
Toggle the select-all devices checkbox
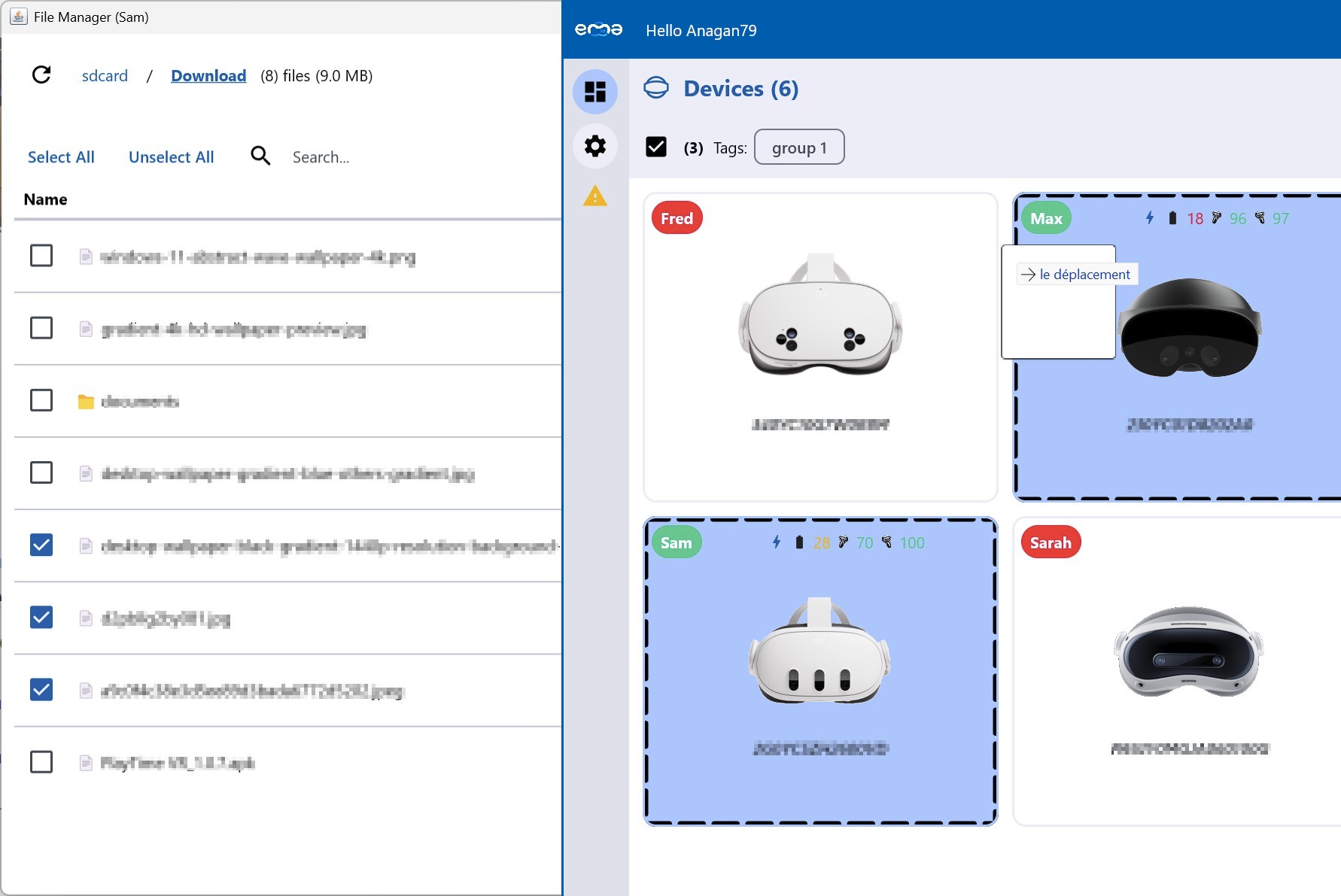(x=656, y=147)
